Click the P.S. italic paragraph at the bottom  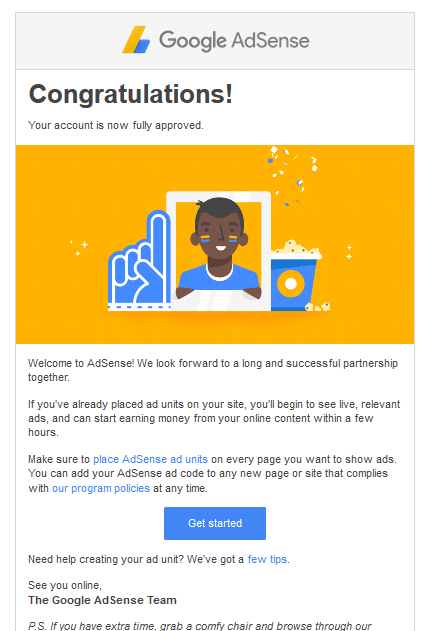tap(200, 626)
